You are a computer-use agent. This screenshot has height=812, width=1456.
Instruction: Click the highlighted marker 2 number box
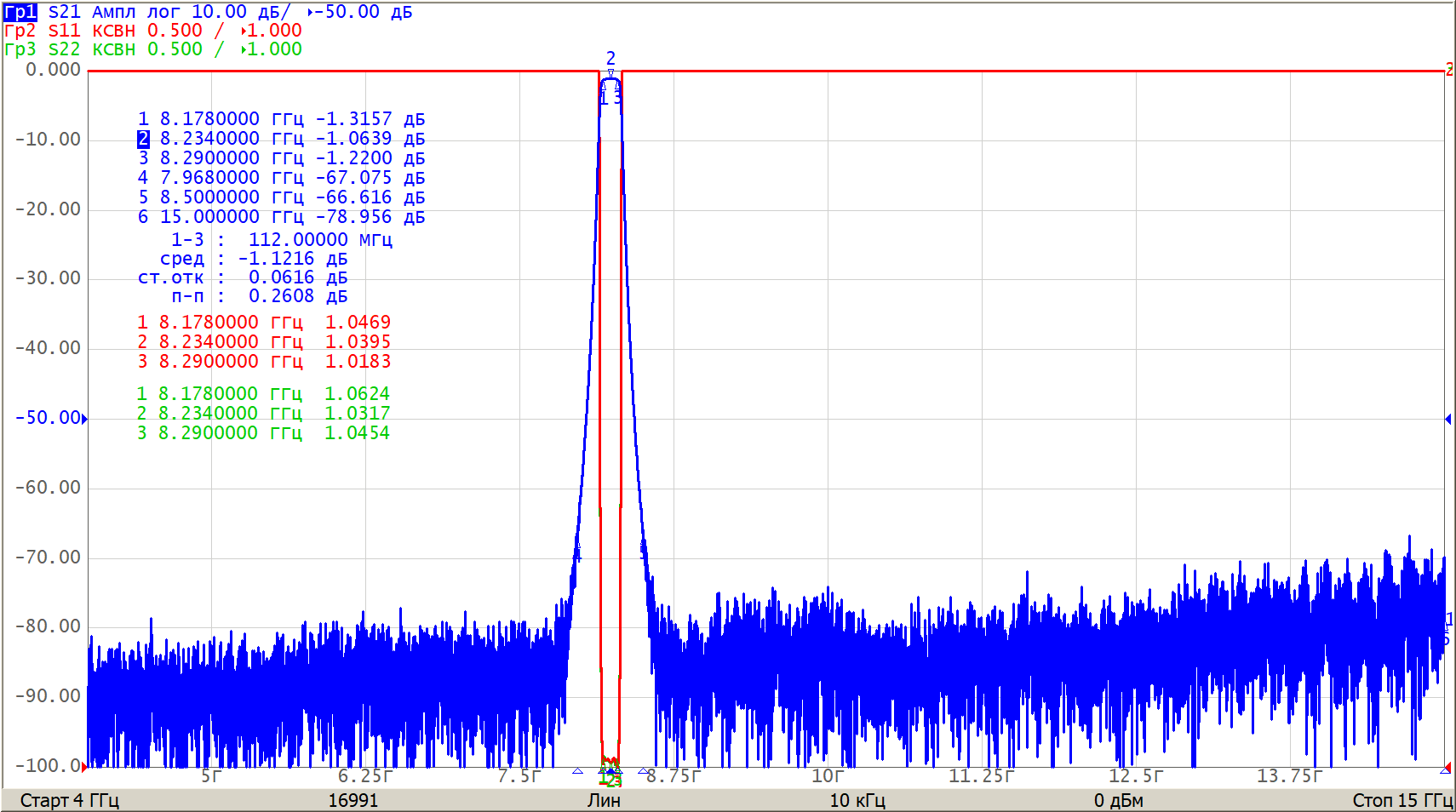pyautogui.click(x=143, y=139)
